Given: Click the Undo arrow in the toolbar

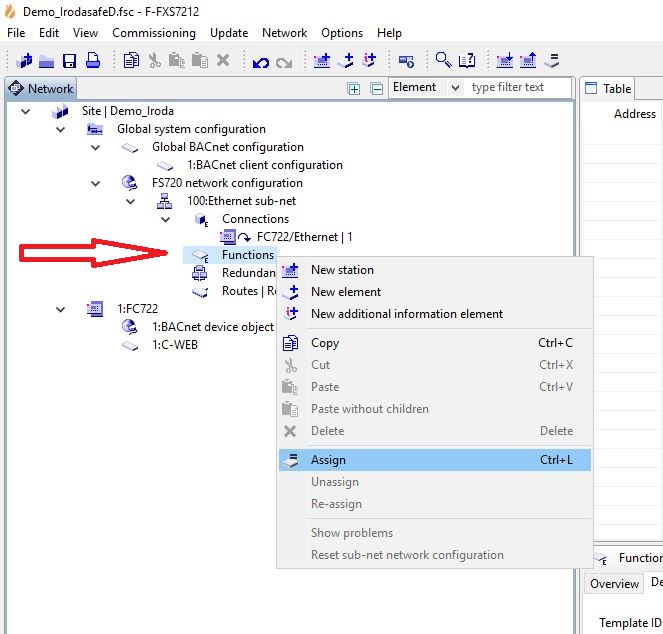Looking at the screenshot, I should 261,62.
